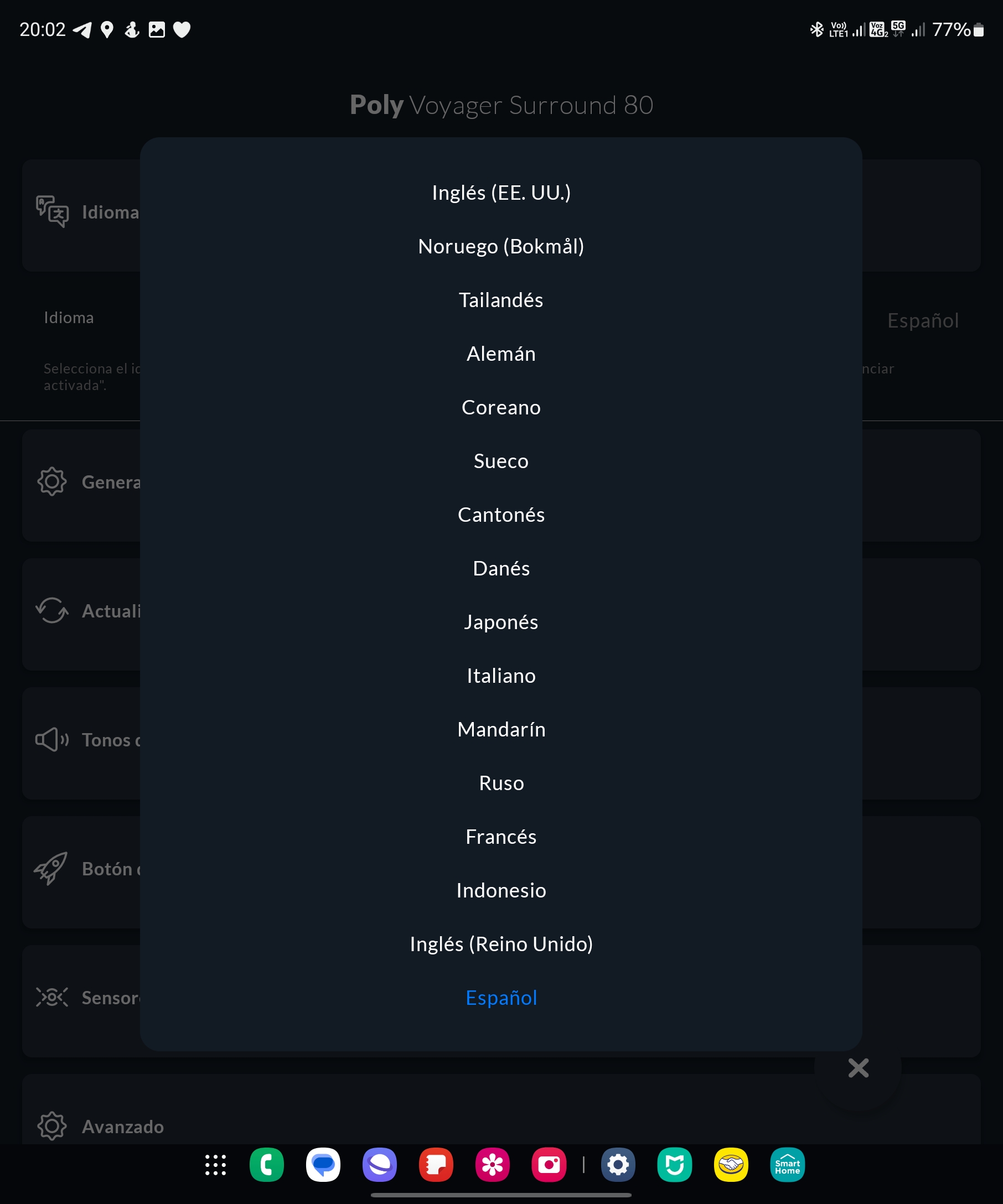Open the Español language dropdown value
1003x1204 pixels.
click(923, 320)
